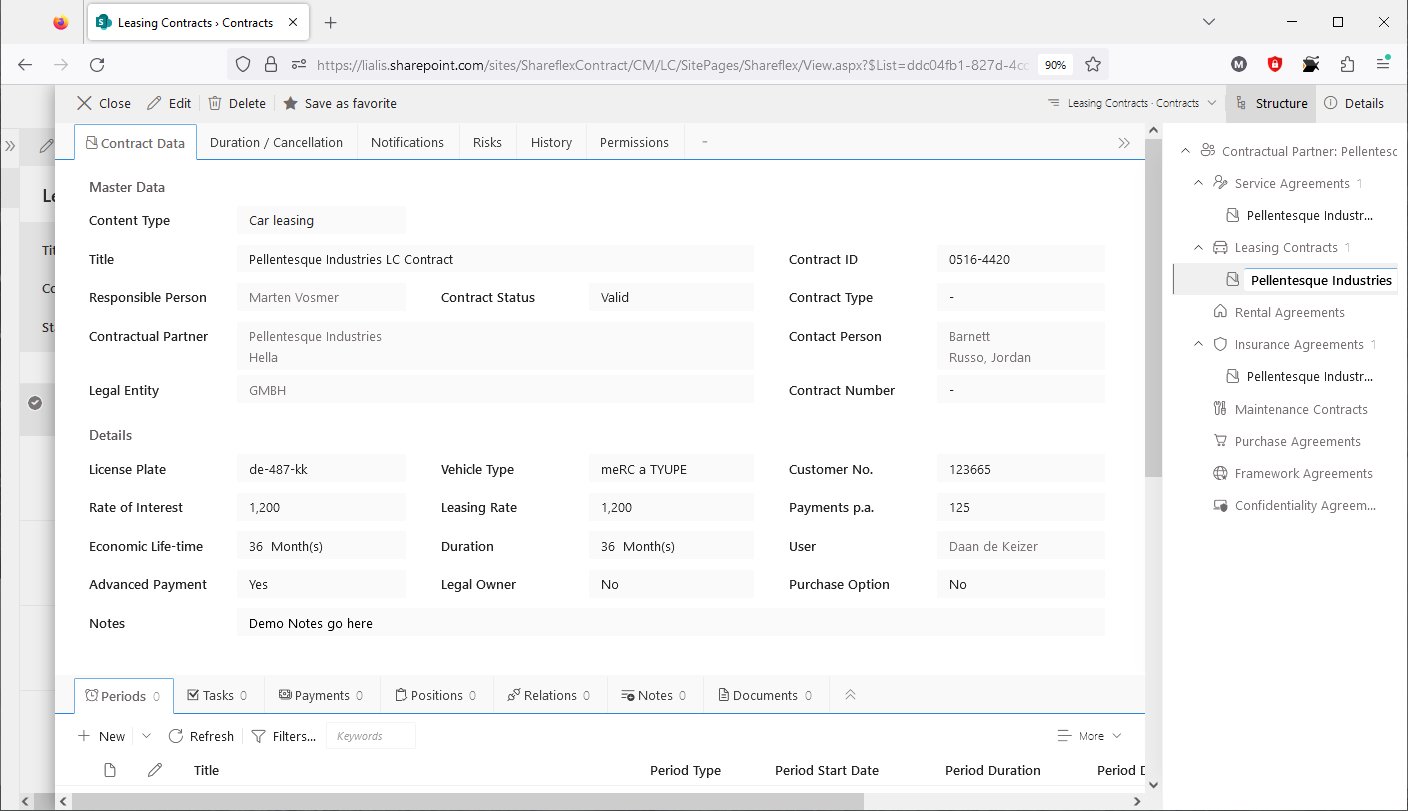Open the Documents tab
Image resolution: width=1408 pixels, height=811 pixels.
(x=766, y=695)
